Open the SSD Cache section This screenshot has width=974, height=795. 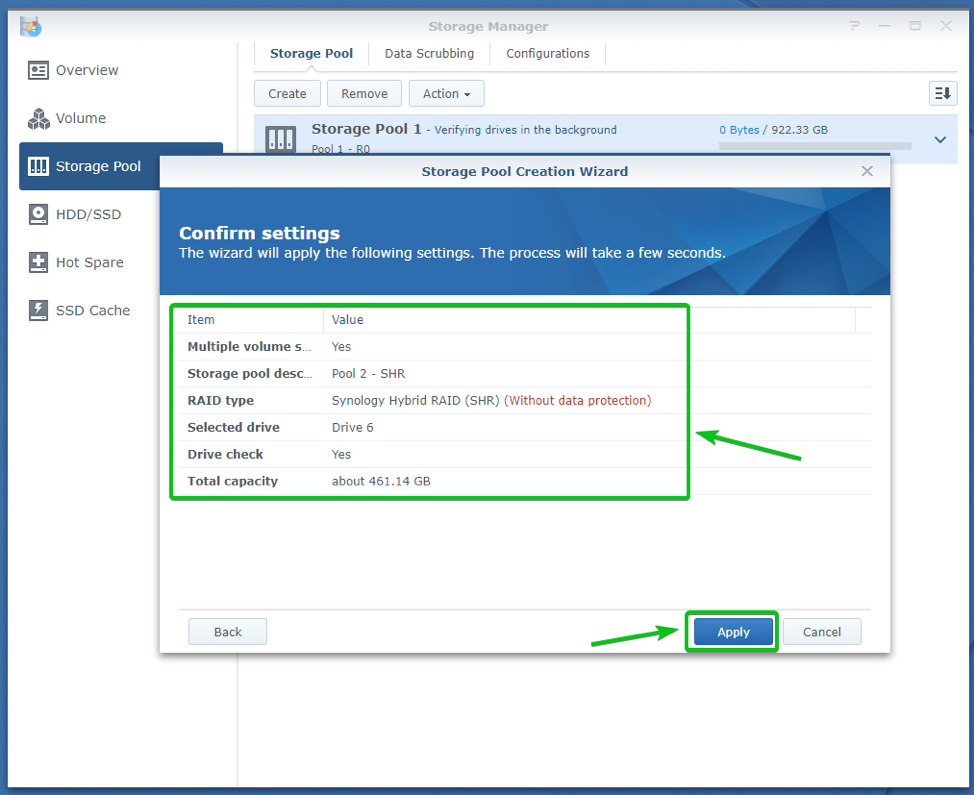coord(93,310)
